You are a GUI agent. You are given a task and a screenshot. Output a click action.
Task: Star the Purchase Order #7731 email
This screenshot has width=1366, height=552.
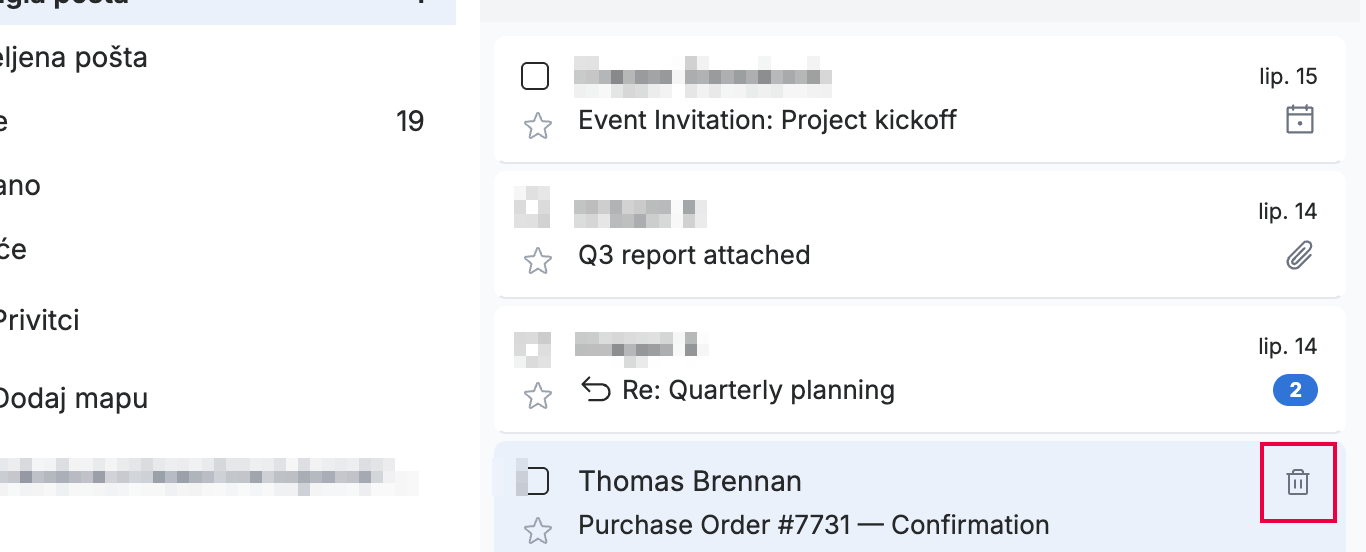(538, 530)
